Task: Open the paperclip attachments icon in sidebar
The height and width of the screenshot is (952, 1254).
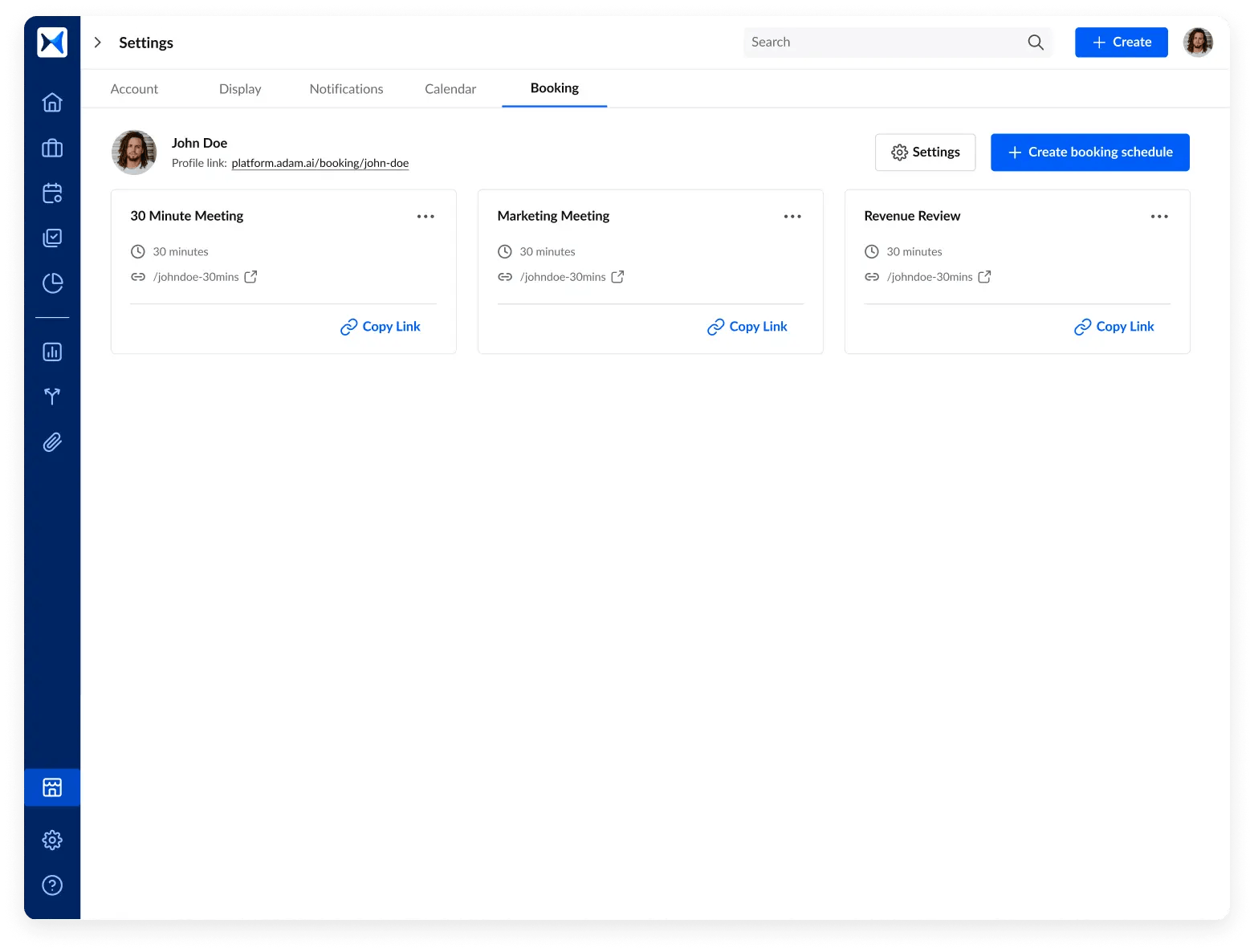Action: point(52,442)
